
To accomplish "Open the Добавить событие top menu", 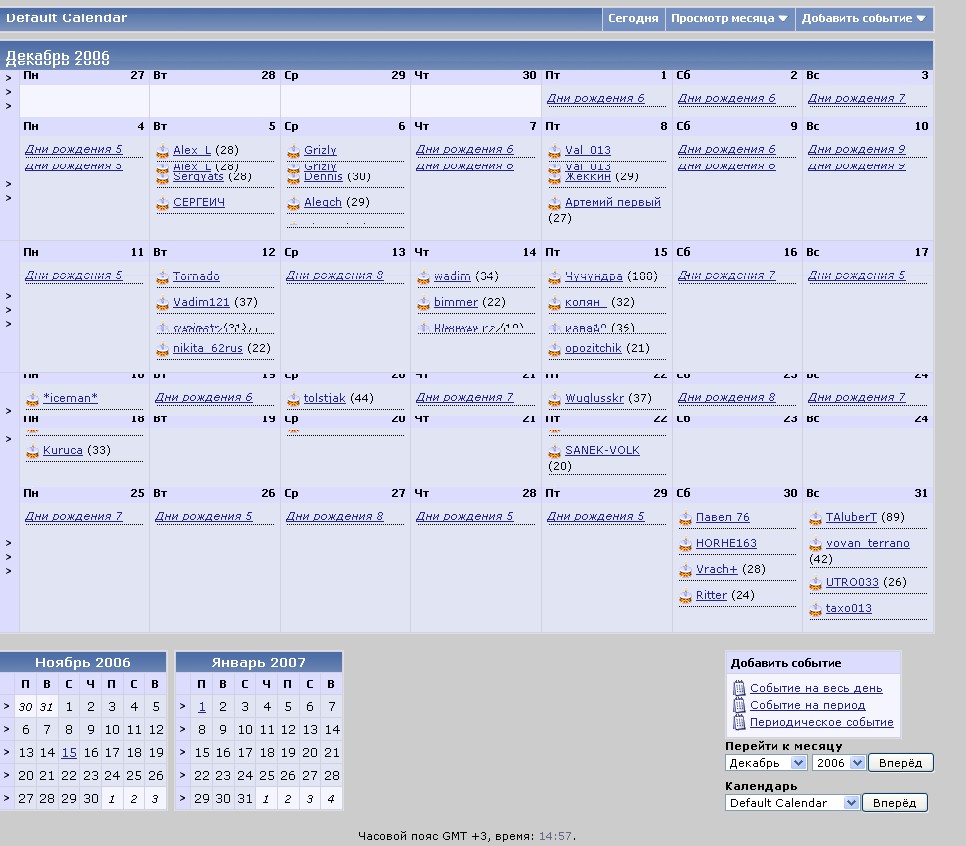I will (x=863, y=18).
